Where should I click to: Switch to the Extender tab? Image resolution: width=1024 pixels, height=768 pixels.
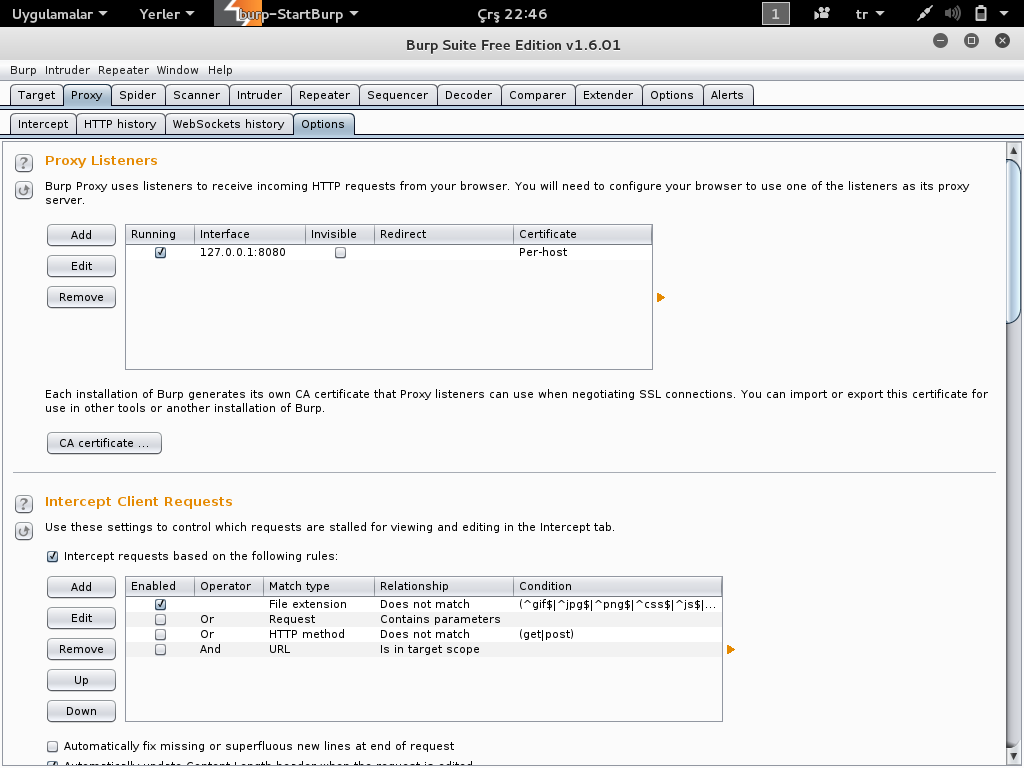coord(607,95)
